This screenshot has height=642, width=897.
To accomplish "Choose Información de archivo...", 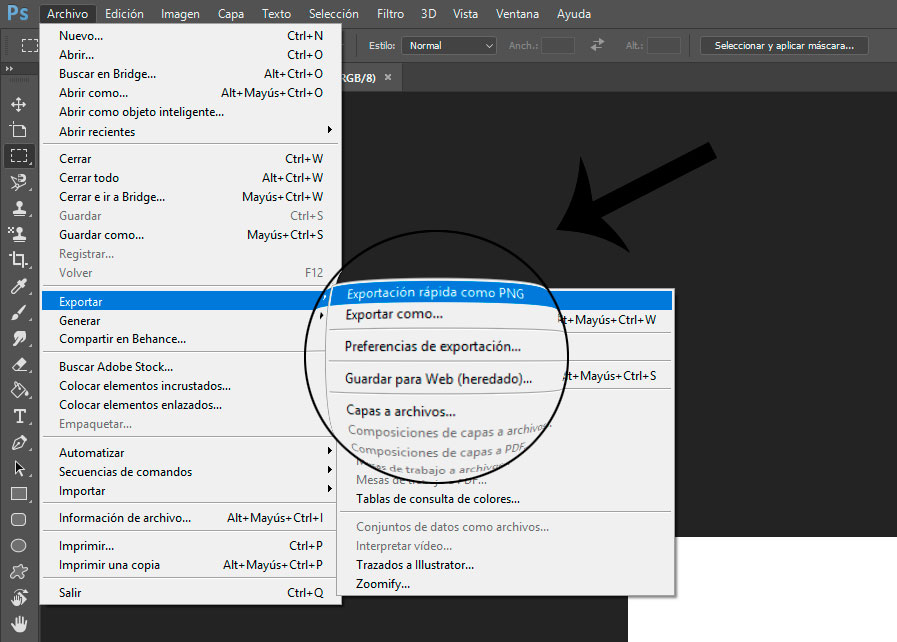I will point(190,518).
